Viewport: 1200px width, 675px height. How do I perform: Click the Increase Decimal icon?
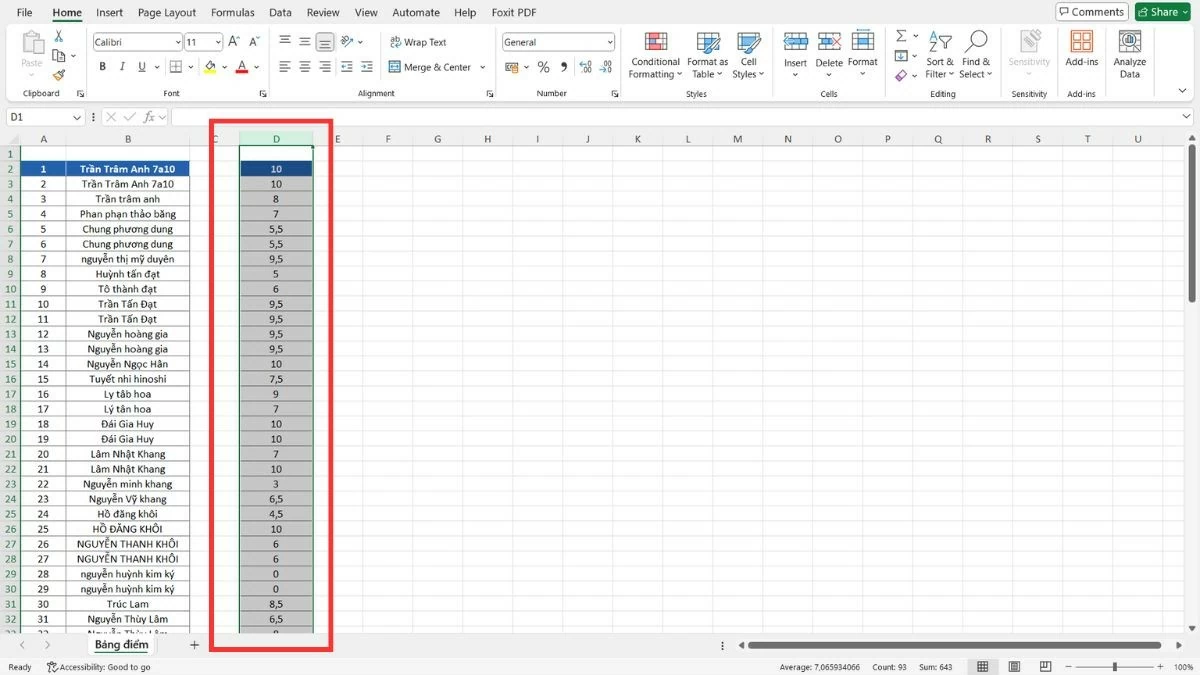[586, 67]
